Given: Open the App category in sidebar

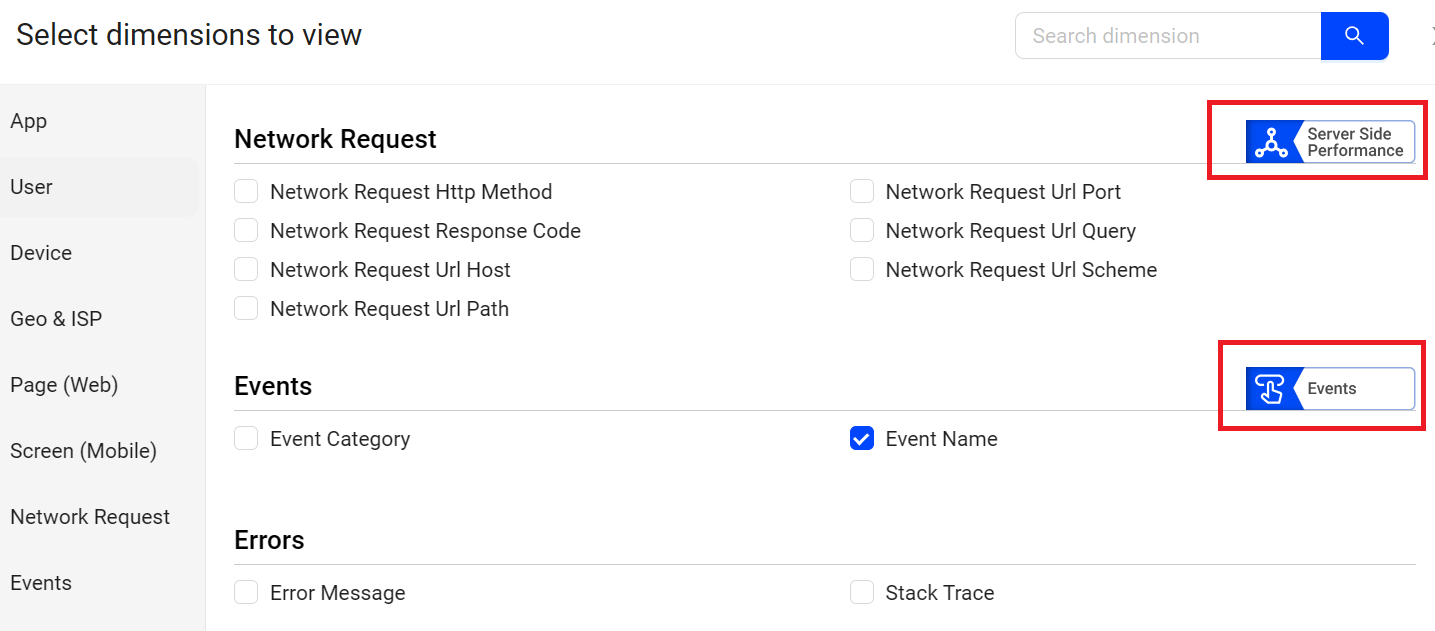Looking at the screenshot, I should pos(29,121).
